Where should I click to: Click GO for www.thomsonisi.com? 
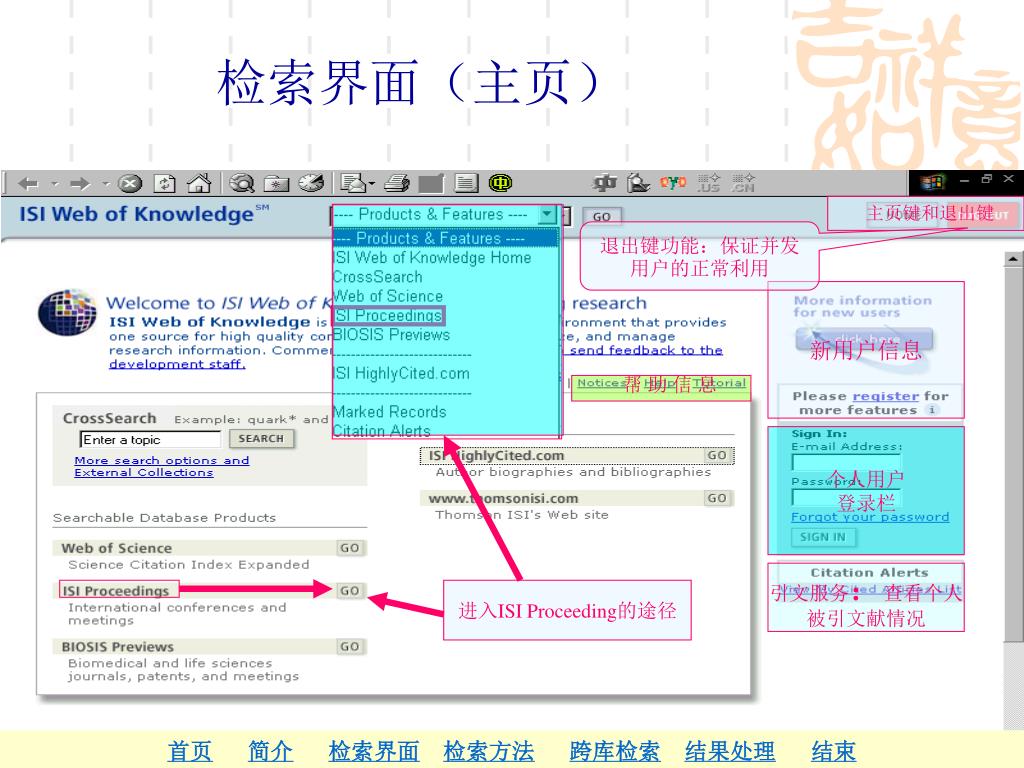click(x=717, y=498)
